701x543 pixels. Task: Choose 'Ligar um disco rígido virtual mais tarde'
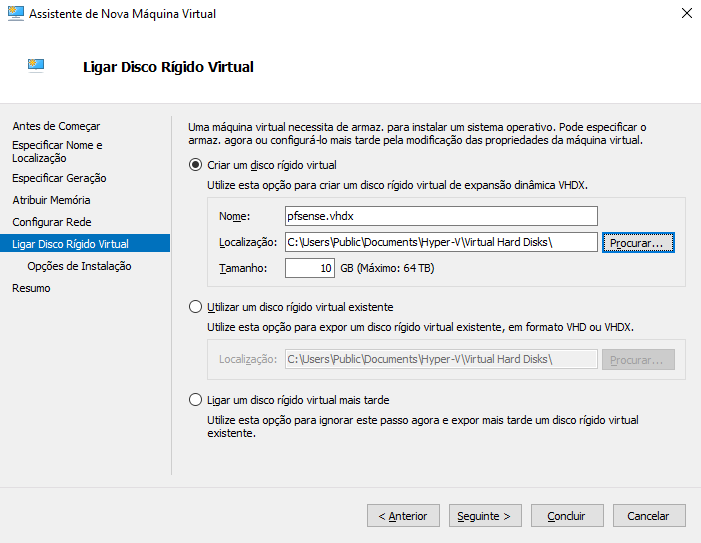196,400
